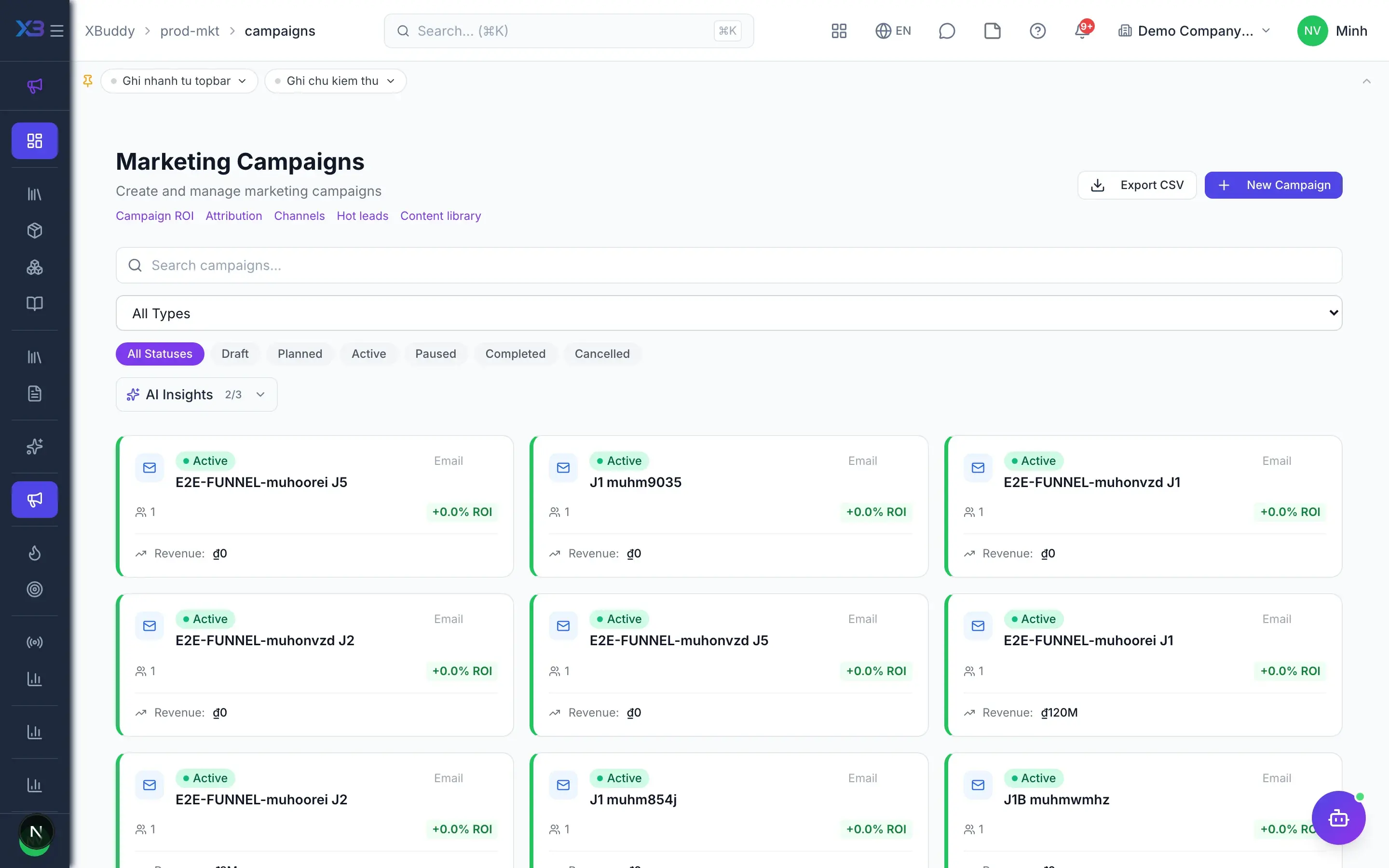
Task: Open the apps grid icon in top bar
Action: [839, 31]
